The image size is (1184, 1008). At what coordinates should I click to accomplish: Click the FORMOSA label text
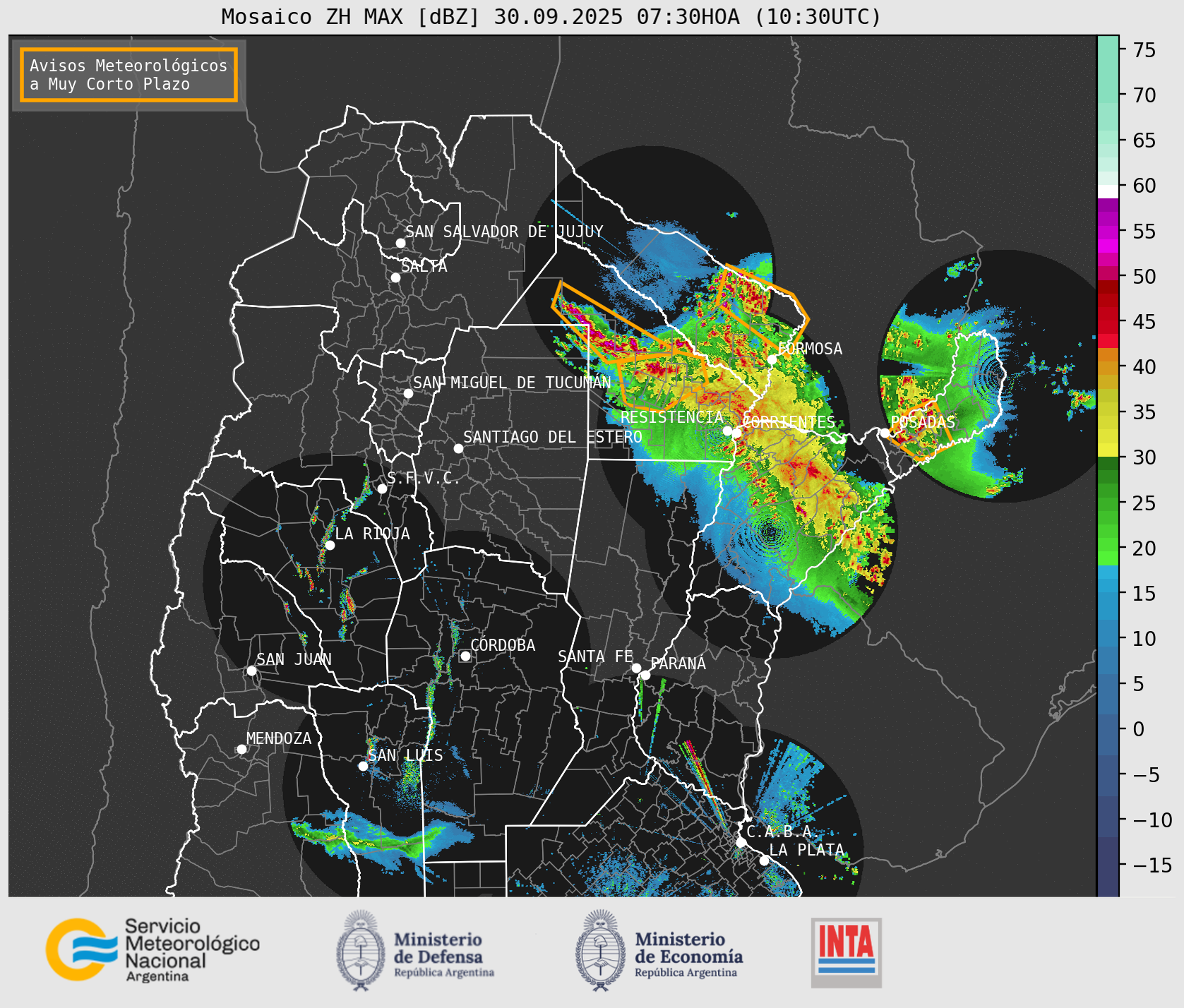[x=810, y=349]
